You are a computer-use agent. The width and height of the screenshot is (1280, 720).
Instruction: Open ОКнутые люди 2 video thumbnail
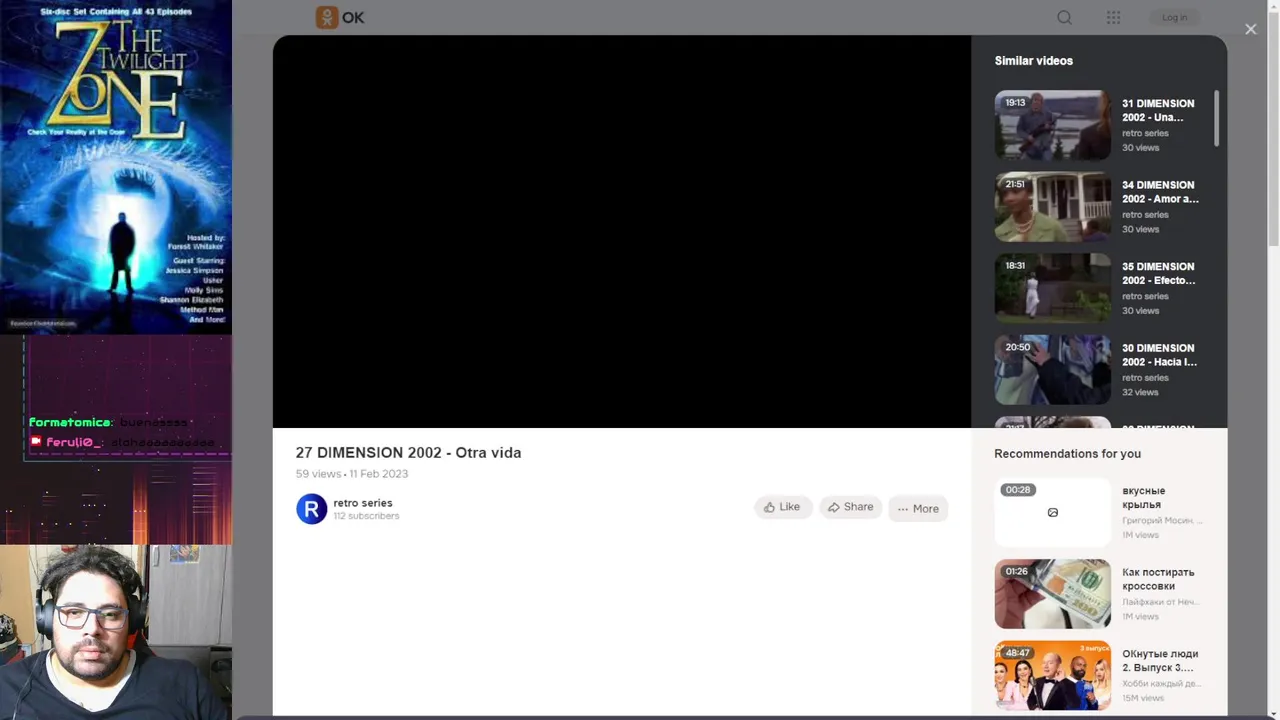pos(1052,675)
